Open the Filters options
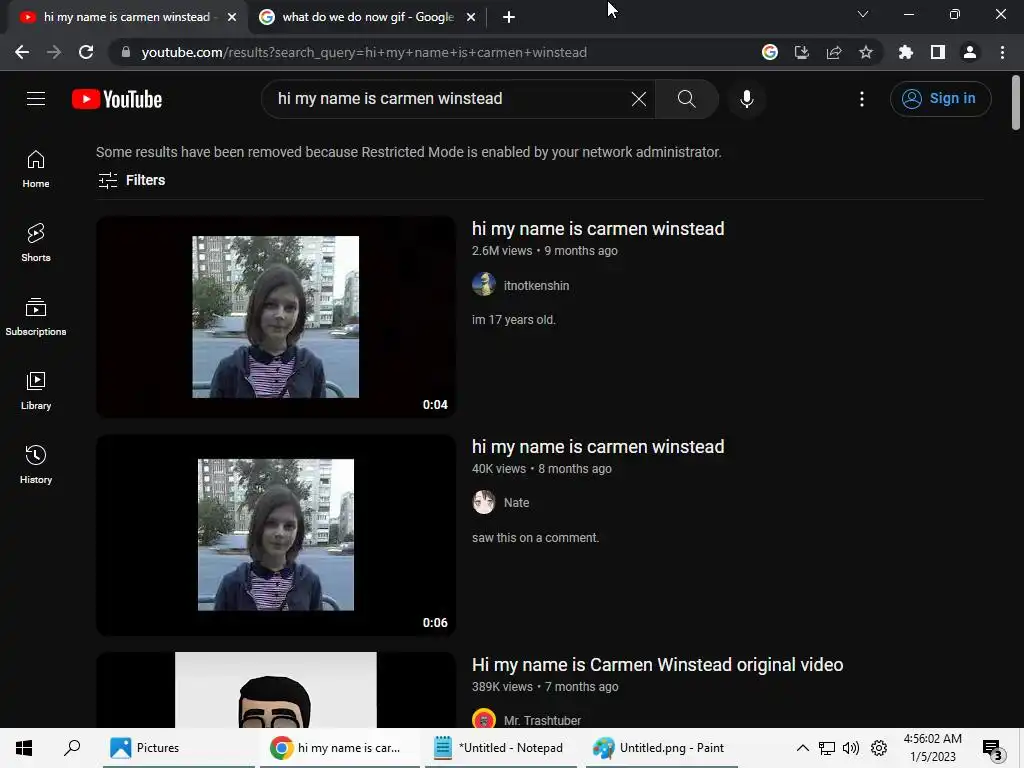The width and height of the screenshot is (1024, 768). click(131, 180)
